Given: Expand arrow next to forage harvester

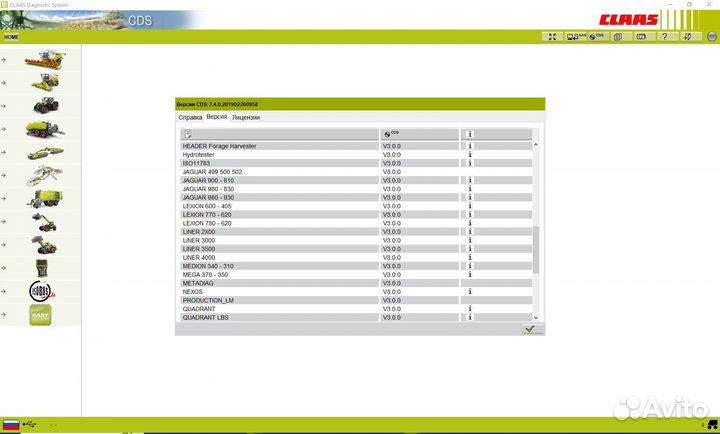Looking at the screenshot, I should 4,83.
